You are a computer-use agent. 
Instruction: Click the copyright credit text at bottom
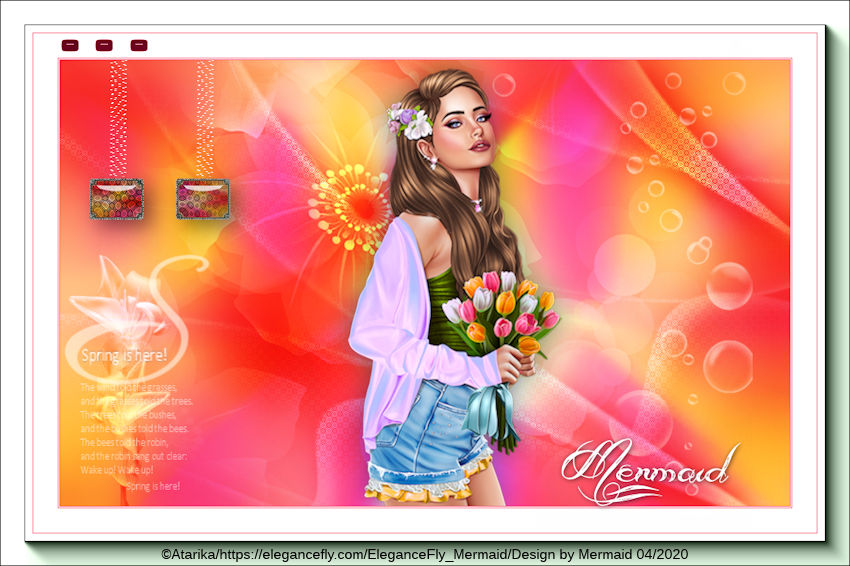[x=424, y=554]
